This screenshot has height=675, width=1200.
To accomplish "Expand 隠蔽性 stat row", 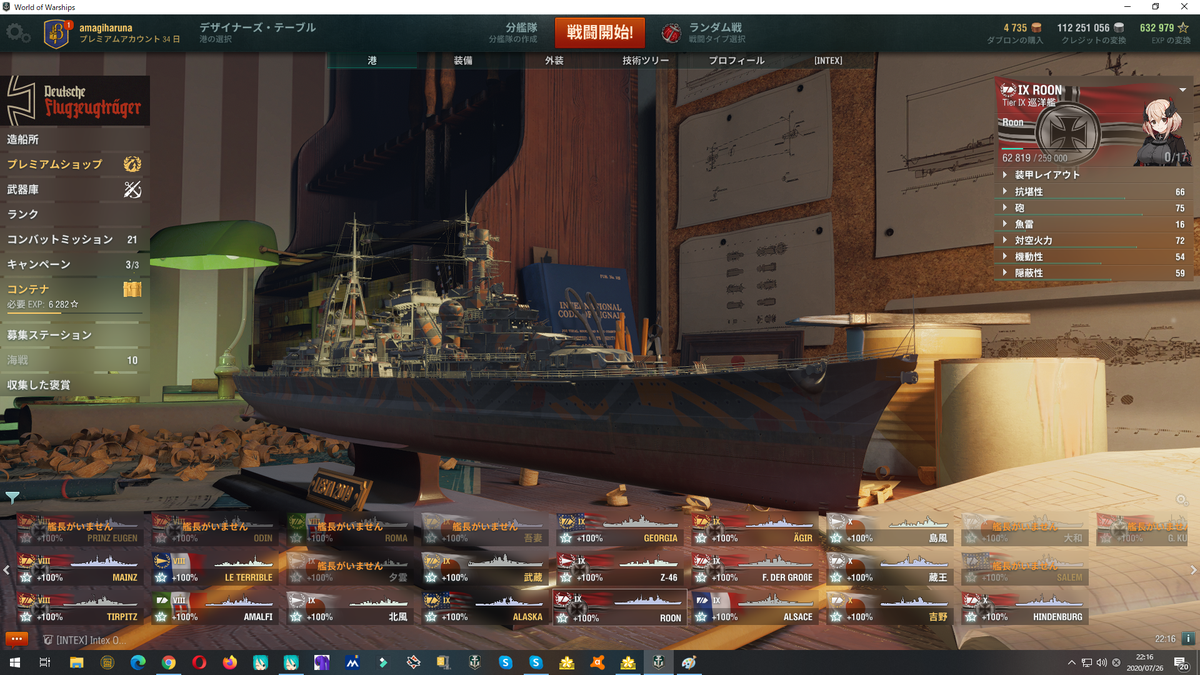I will click(x=1093, y=273).
